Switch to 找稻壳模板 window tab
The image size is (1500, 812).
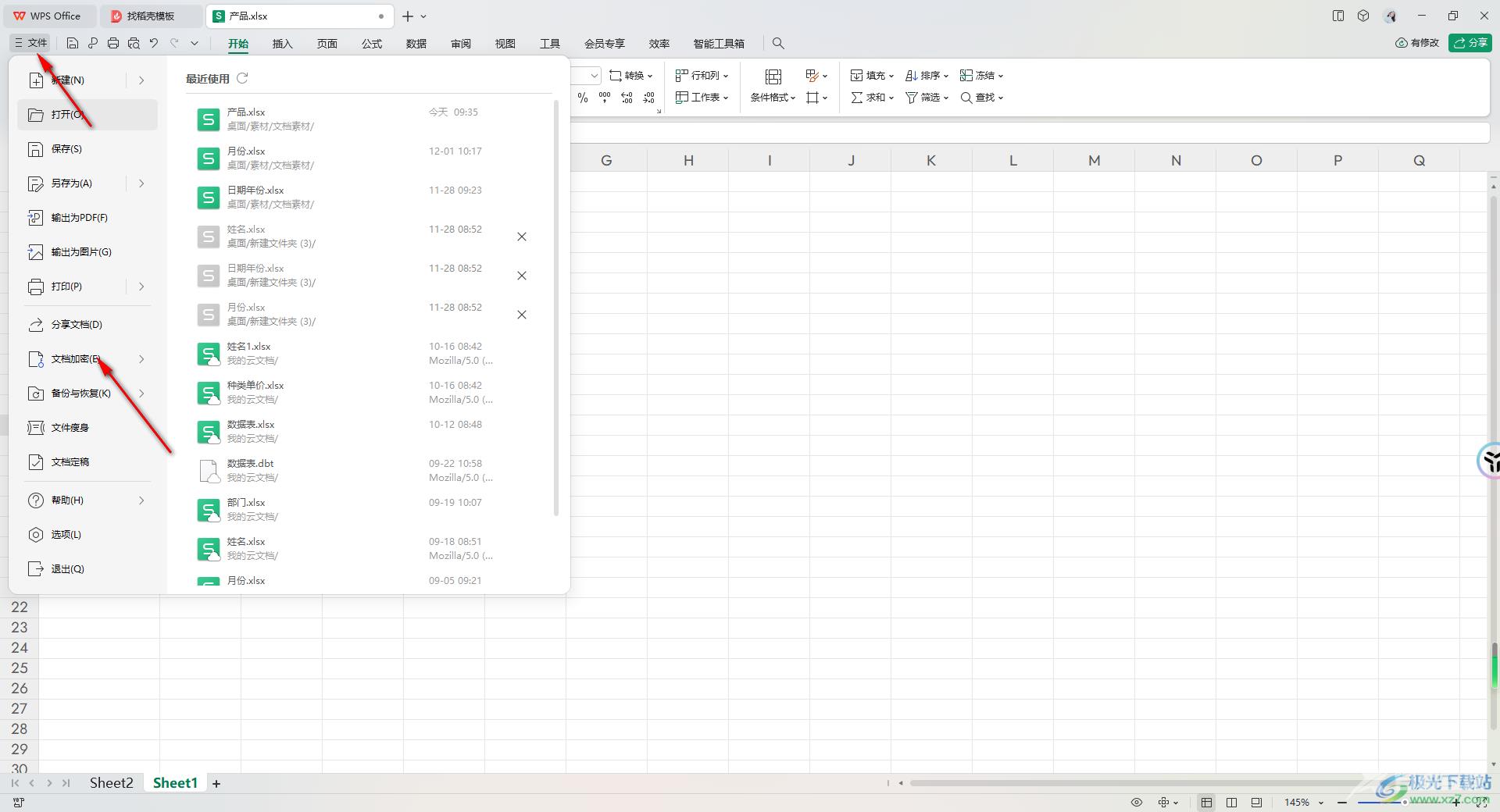click(151, 16)
